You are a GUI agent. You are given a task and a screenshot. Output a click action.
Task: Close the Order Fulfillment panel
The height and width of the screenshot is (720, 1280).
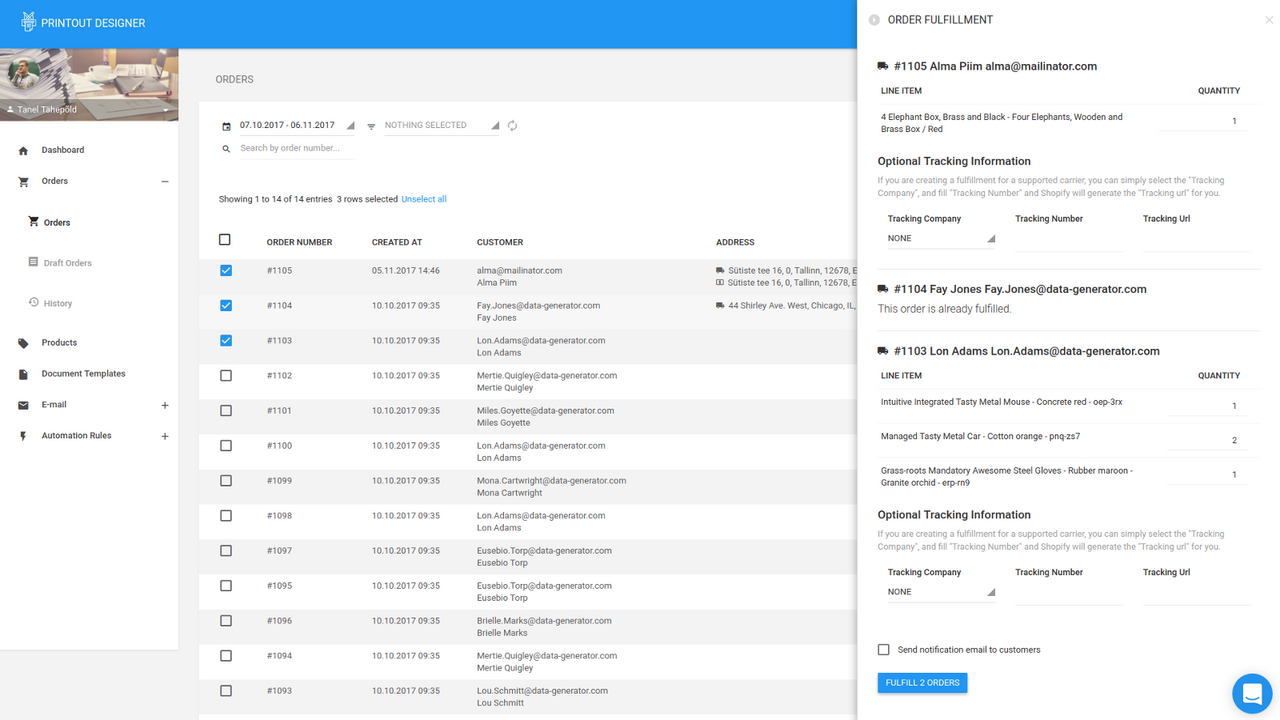[1269, 20]
